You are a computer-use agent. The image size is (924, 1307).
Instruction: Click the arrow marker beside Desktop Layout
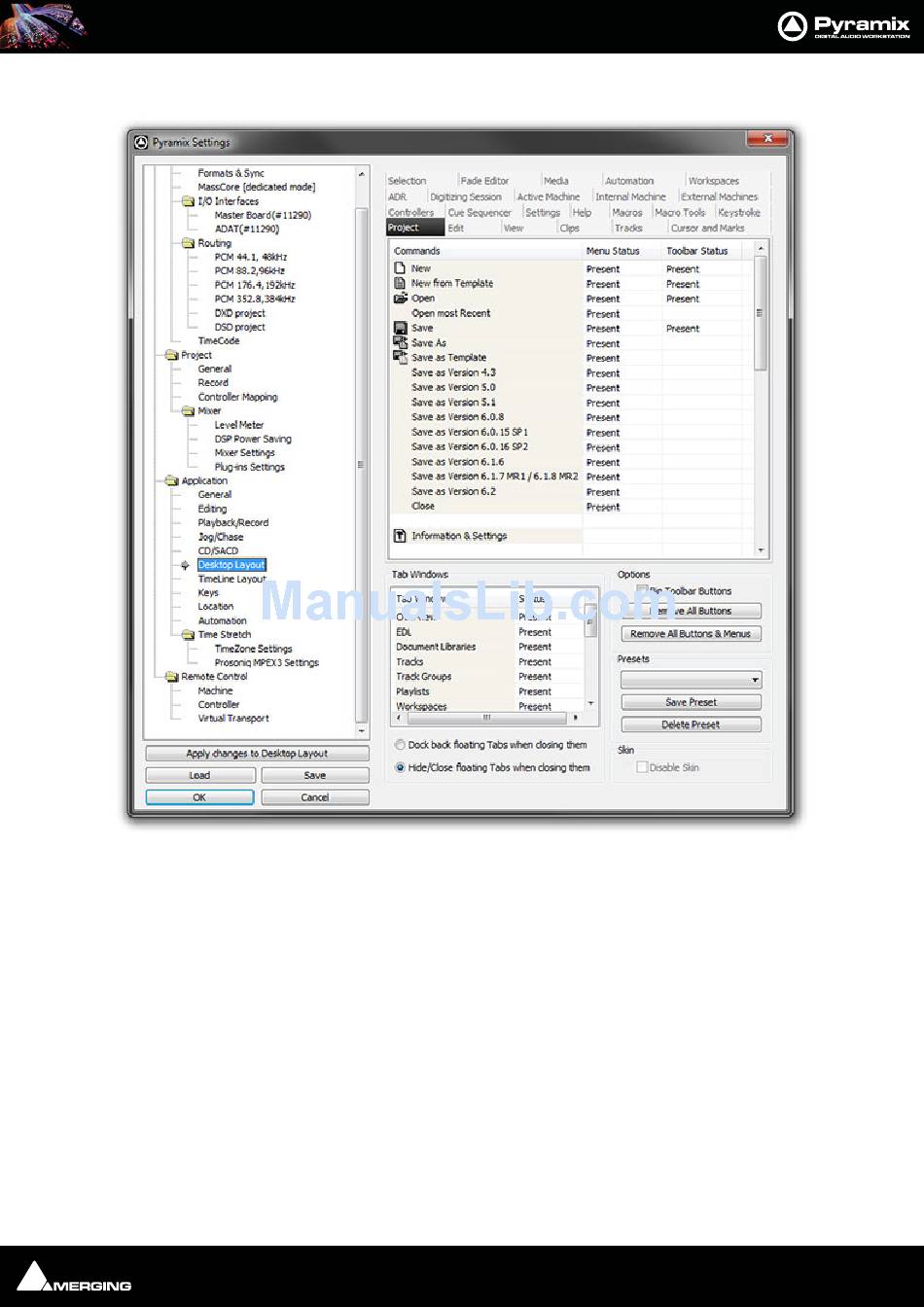pos(185,565)
